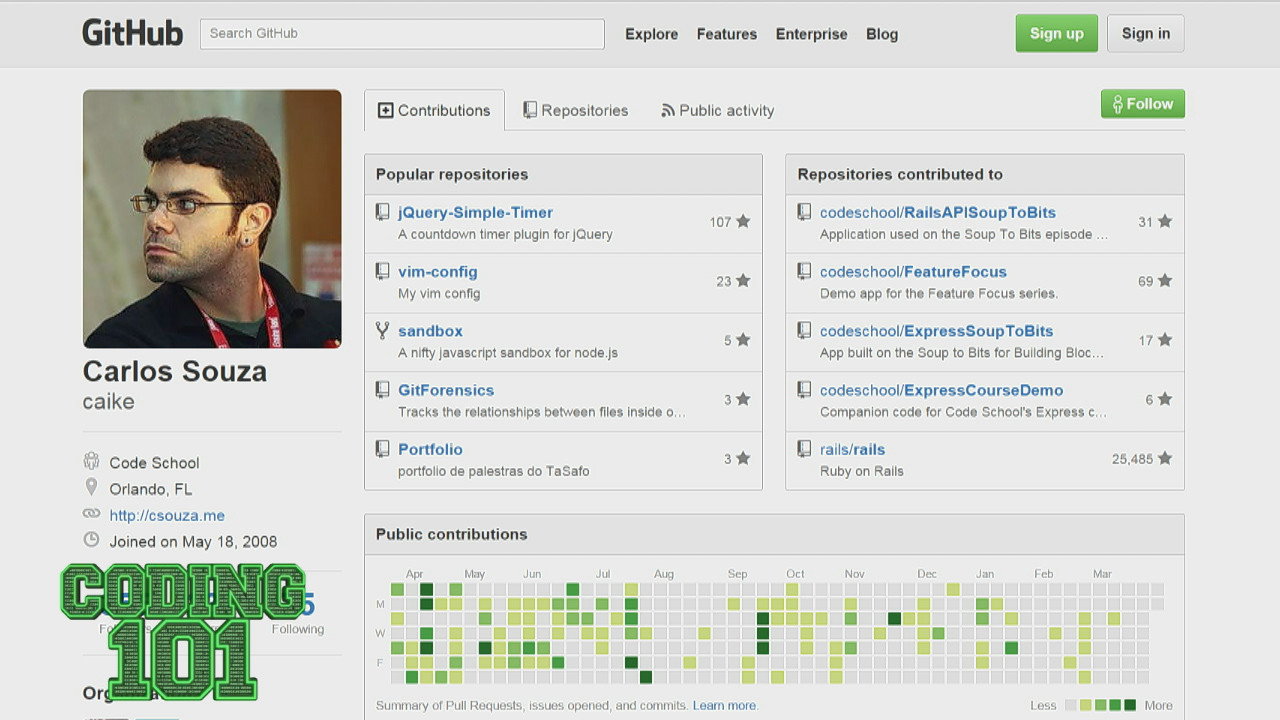Open the GitForensics repository link
1280x720 pixels.
coord(446,390)
